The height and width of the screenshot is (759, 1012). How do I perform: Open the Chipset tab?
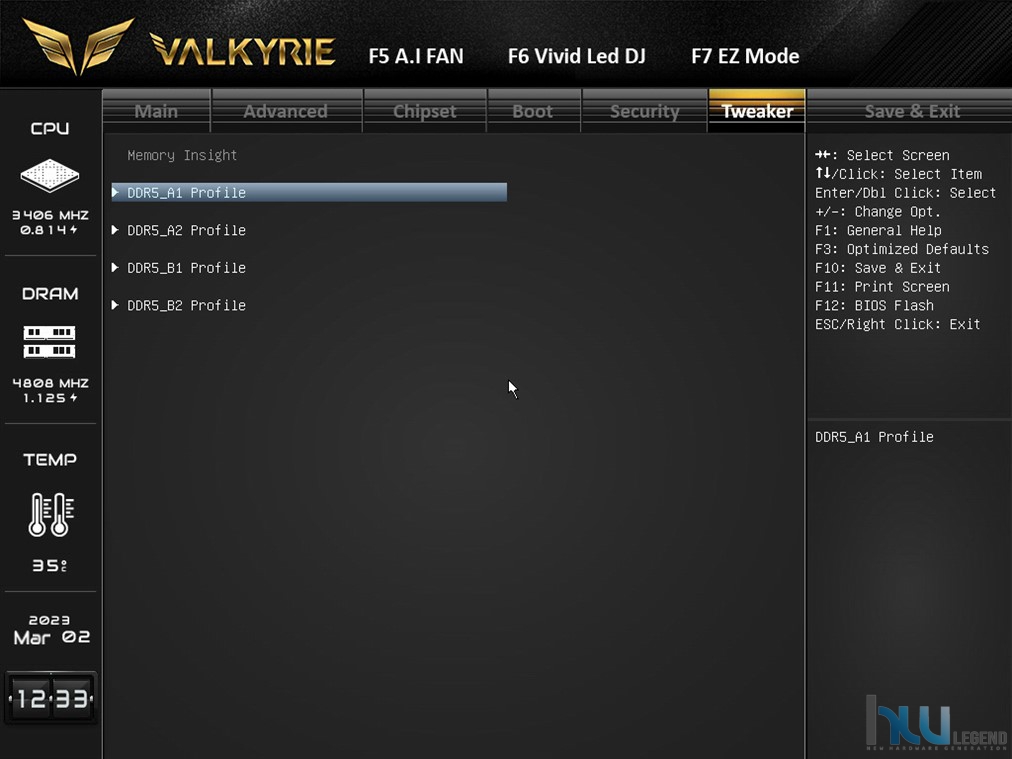pos(425,111)
